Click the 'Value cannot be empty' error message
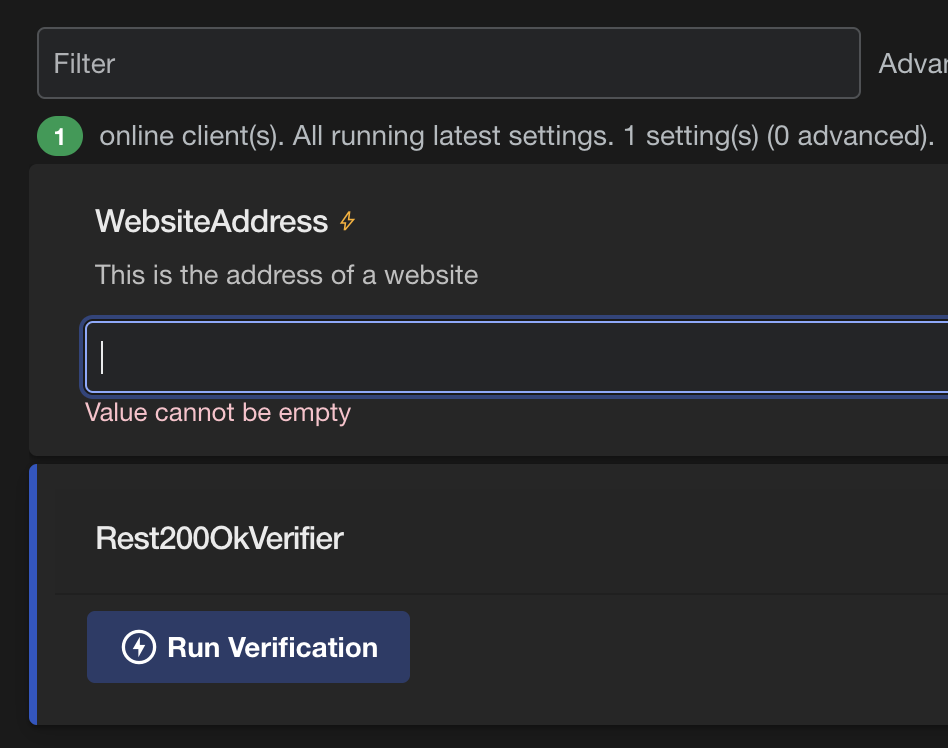The height and width of the screenshot is (748, 948). click(x=218, y=413)
